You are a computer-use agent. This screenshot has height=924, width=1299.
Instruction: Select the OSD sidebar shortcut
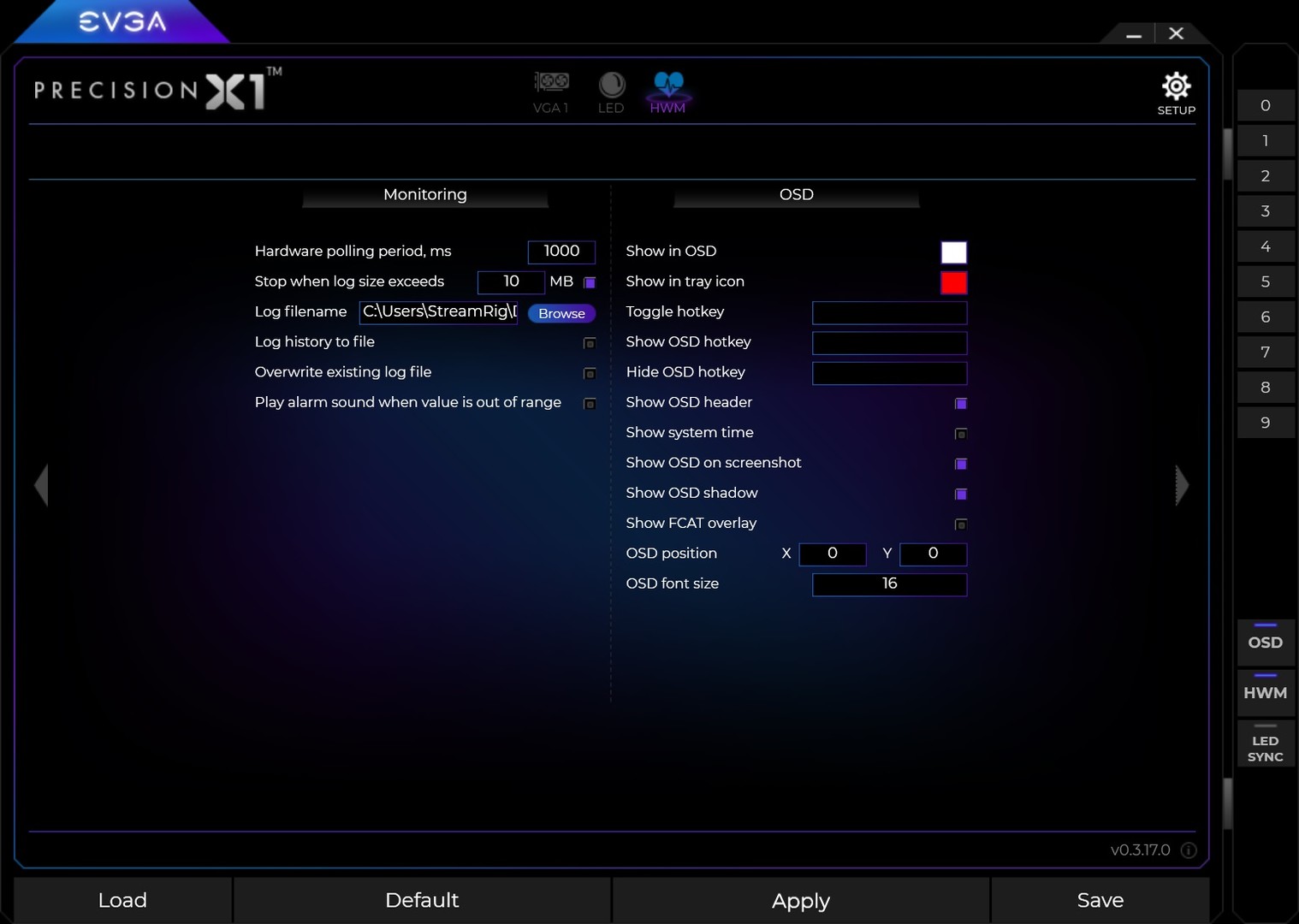pyautogui.click(x=1266, y=643)
